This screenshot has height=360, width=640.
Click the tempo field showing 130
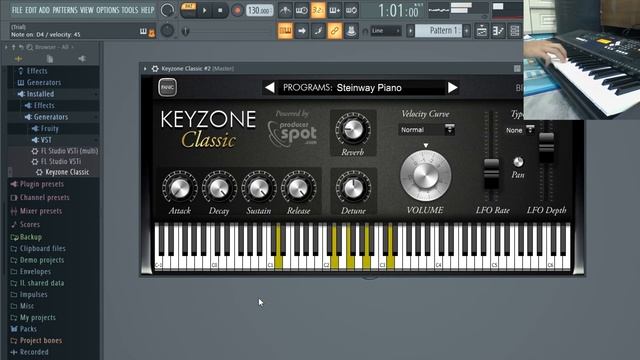click(x=260, y=11)
